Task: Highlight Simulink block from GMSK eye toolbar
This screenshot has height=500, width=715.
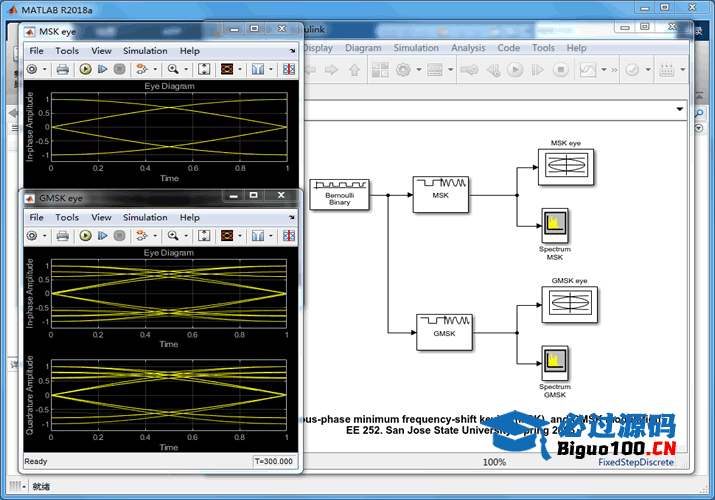Action: pyautogui.click(x=142, y=235)
